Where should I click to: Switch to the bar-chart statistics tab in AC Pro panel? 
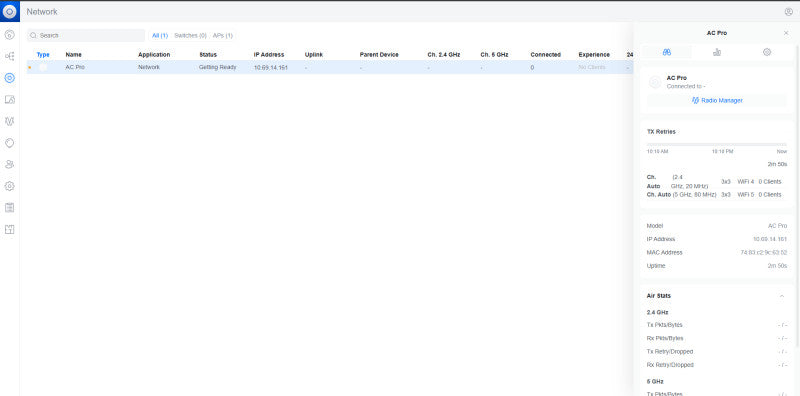[717, 52]
